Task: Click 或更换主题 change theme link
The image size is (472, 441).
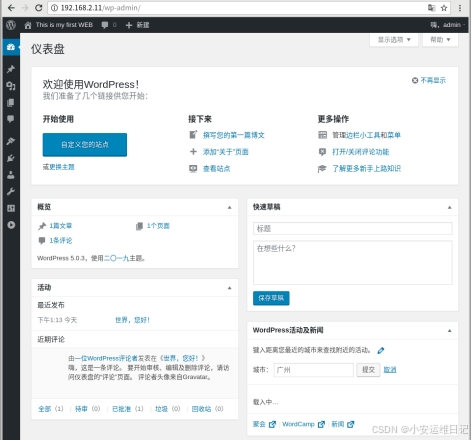Action: tap(62, 167)
